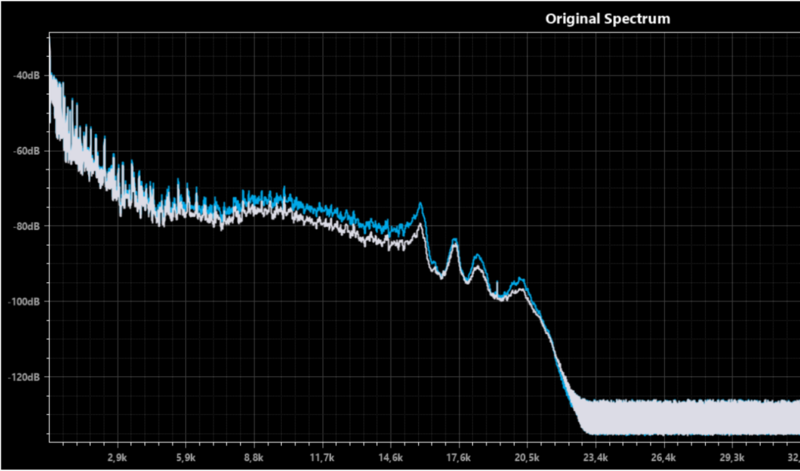Click the tallest spectrum peak past 14,6k
800x471 pixels.
pyautogui.click(x=421, y=205)
